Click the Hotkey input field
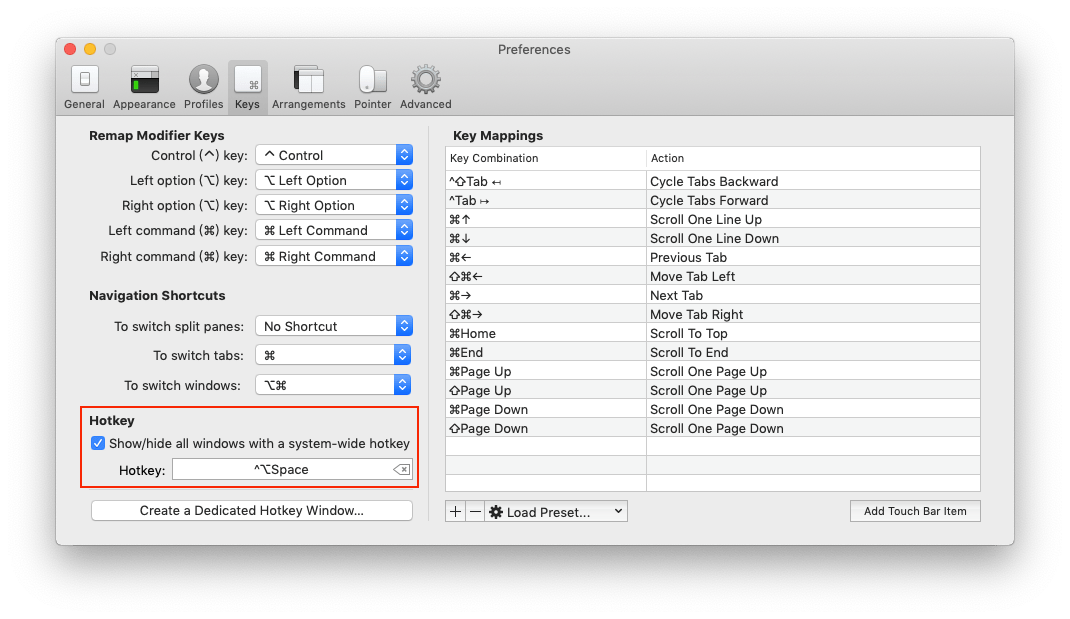Viewport: 1070px width, 619px height. point(280,469)
